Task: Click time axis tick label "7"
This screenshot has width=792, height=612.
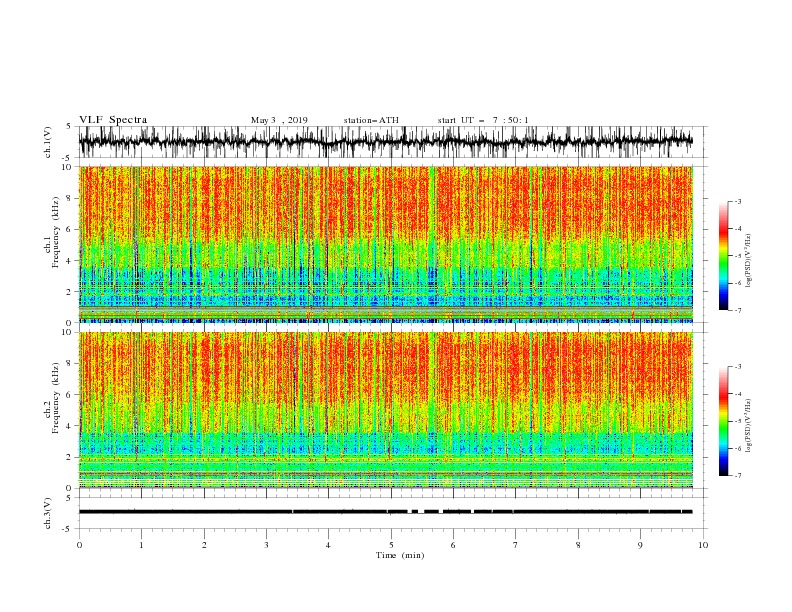Action: 515,545
